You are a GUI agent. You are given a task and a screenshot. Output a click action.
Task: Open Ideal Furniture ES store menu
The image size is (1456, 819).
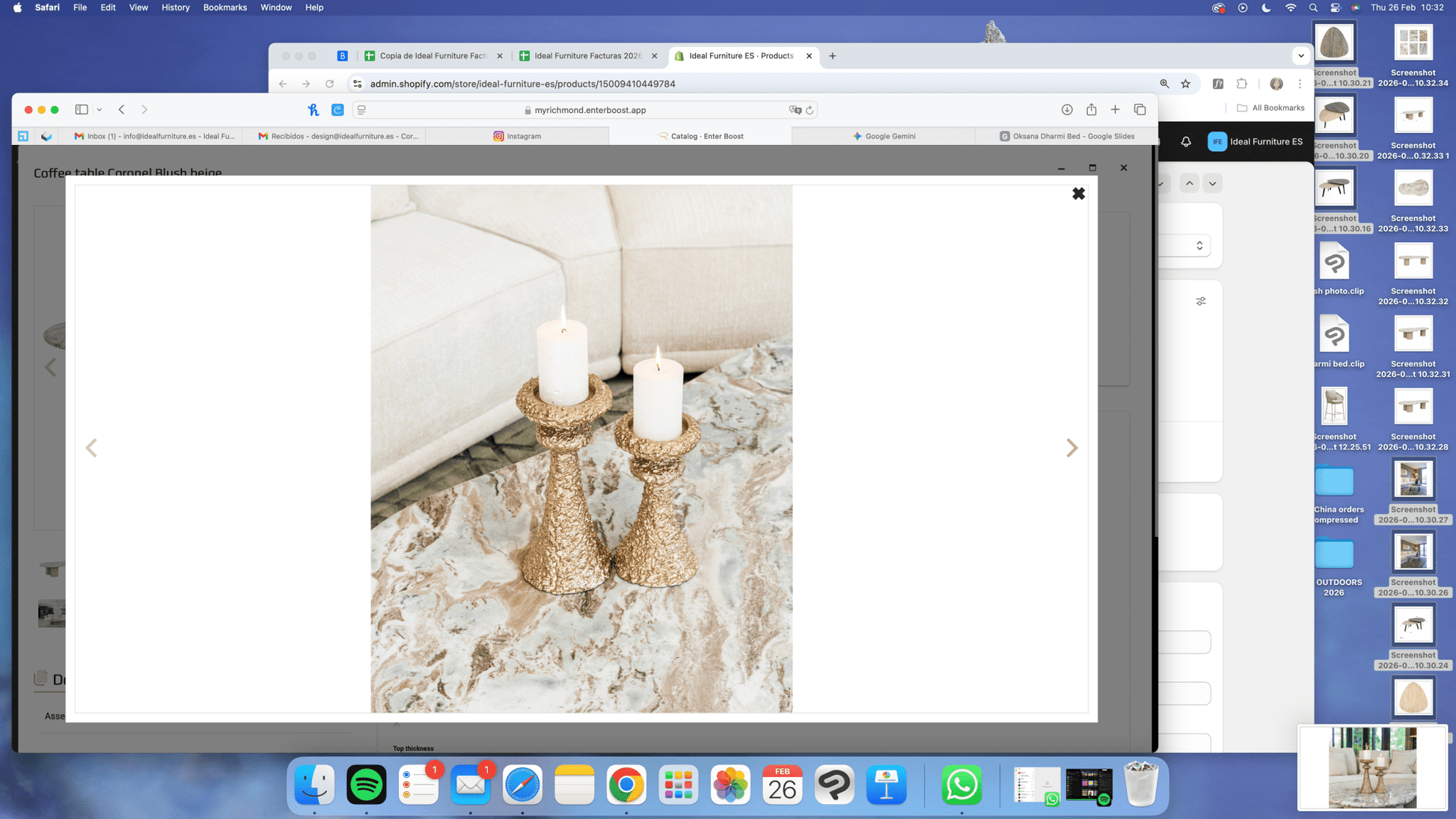[x=1255, y=141]
